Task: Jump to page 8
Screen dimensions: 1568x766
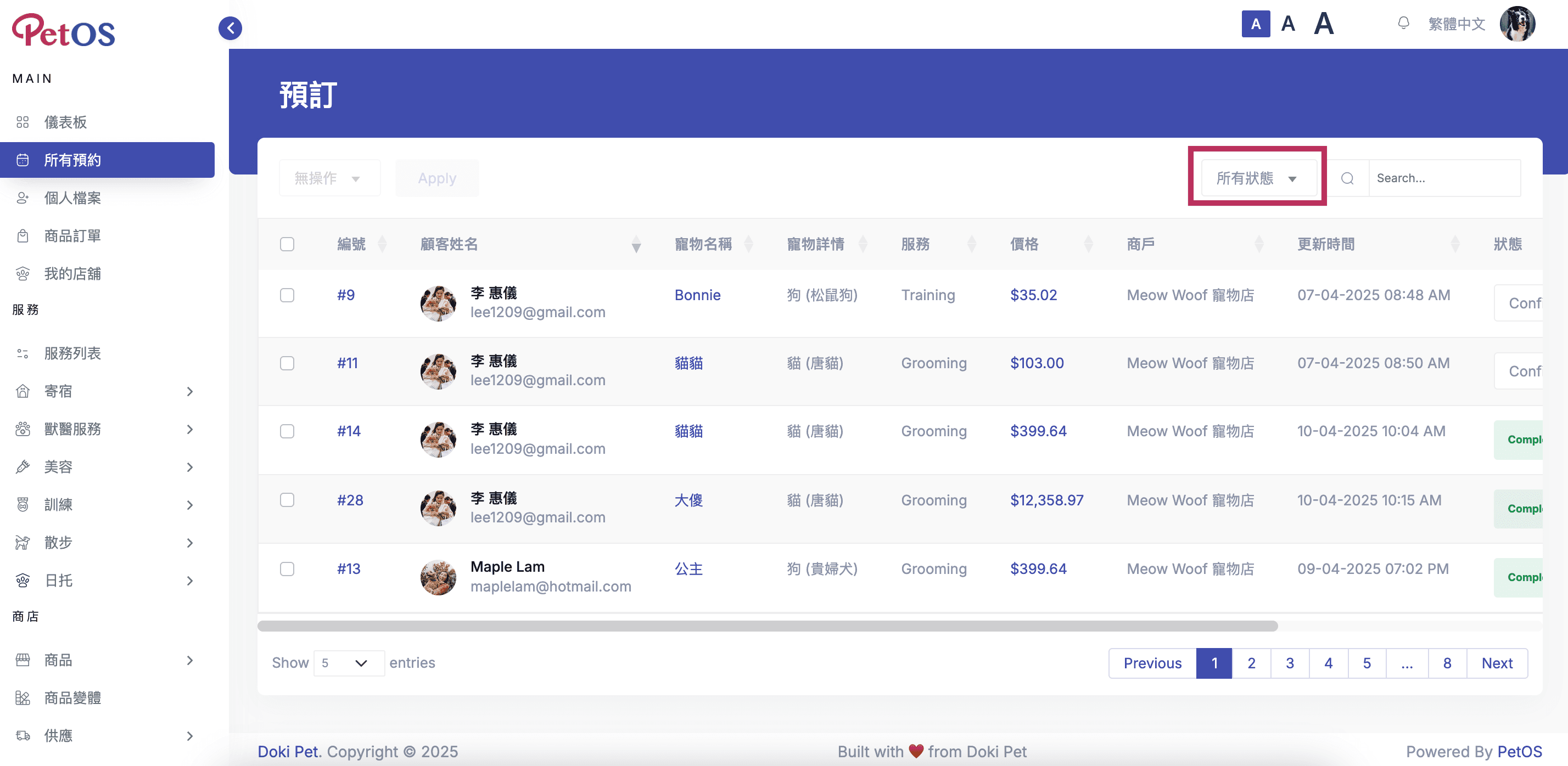Action: tap(1447, 663)
